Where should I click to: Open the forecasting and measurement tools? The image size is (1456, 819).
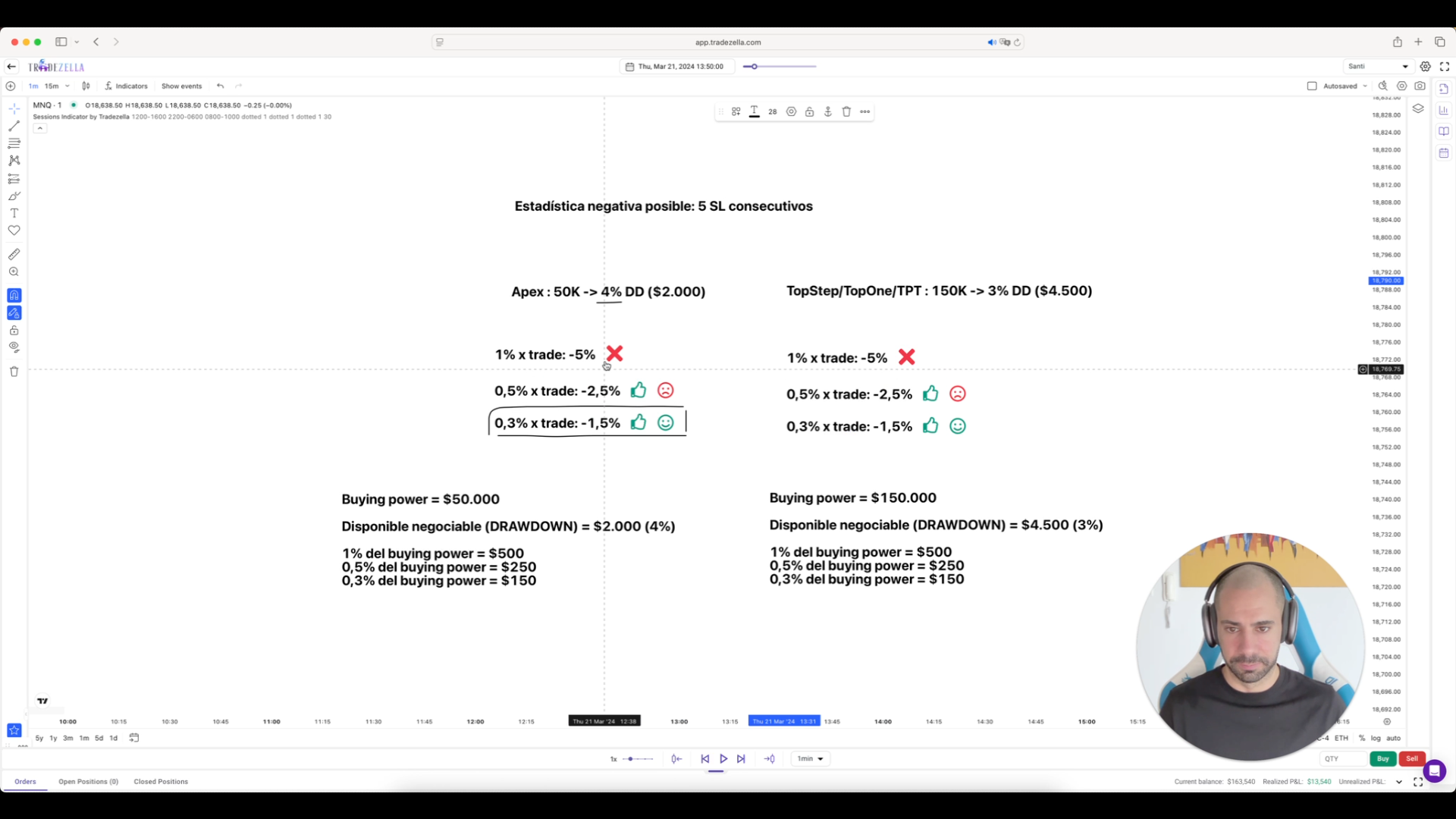pos(14,179)
